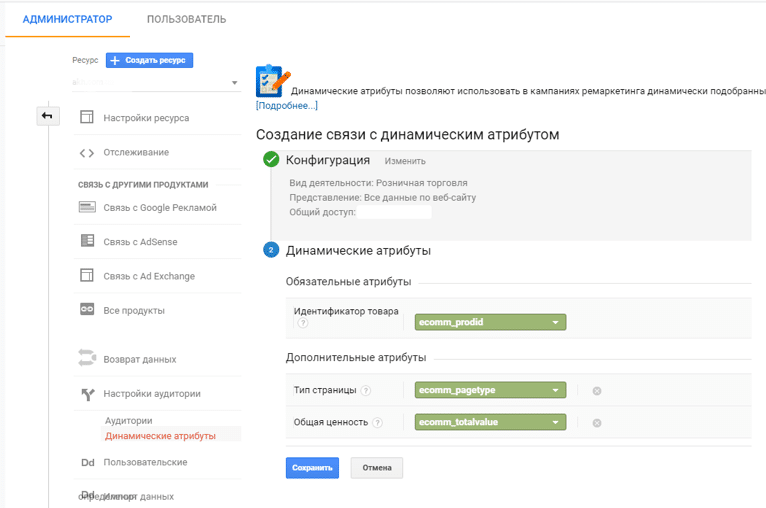This screenshot has height=508, width=766.
Task: Remove the Тип страницы attribute
Action: pyautogui.click(x=597, y=391)
